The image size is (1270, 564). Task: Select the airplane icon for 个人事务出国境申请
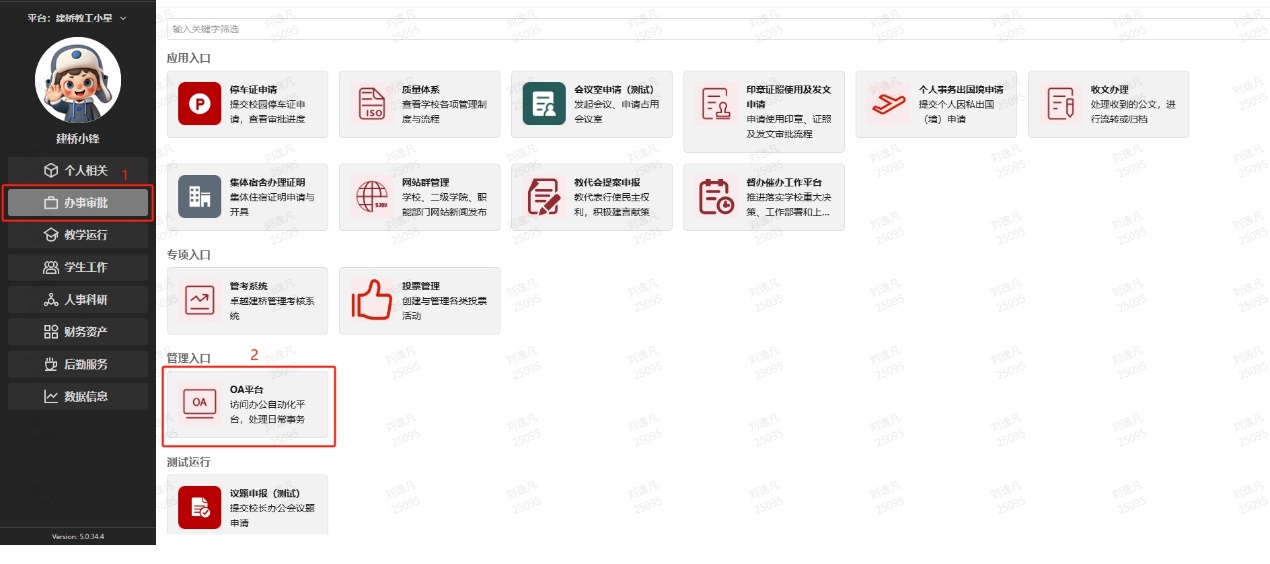[x=887, y=104]
